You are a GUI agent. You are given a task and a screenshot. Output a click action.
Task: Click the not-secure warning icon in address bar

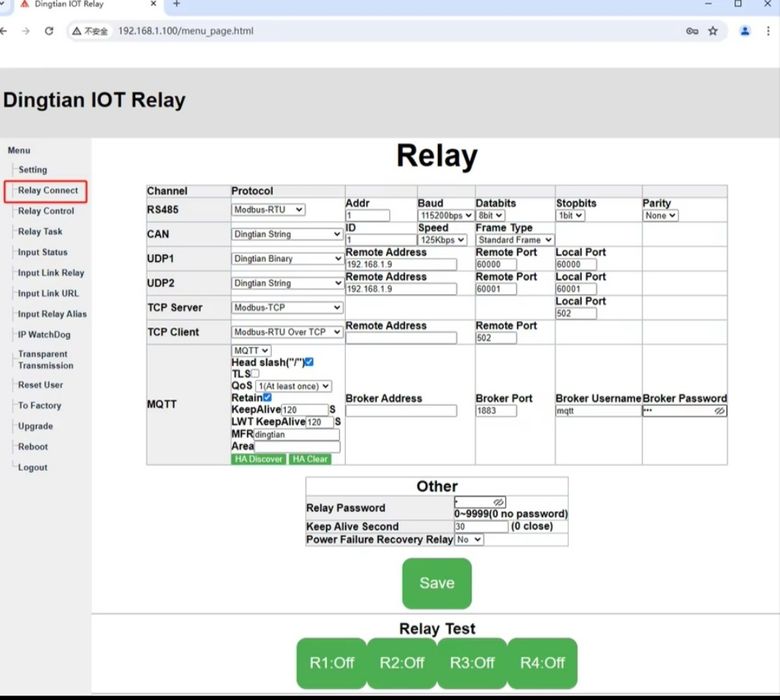pos(77,31)
